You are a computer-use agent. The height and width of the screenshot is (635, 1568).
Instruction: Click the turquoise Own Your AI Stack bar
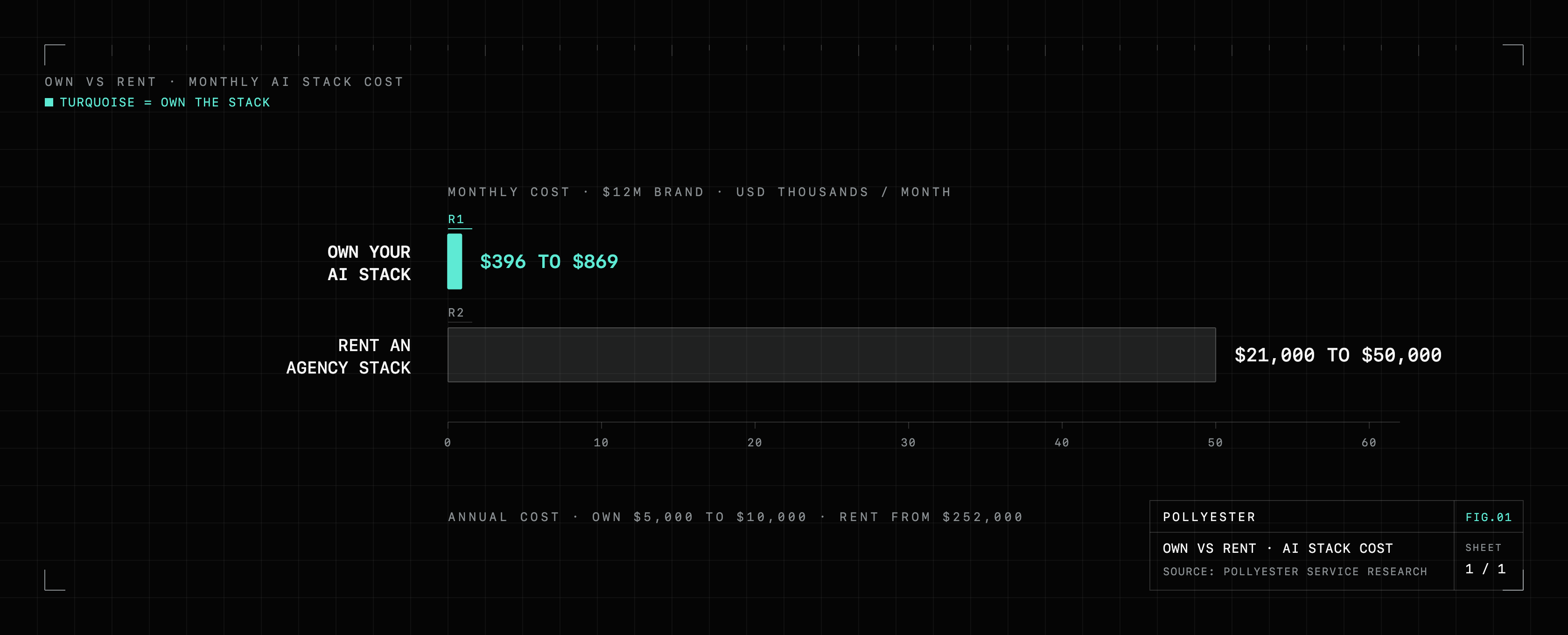tap(455, 261)
